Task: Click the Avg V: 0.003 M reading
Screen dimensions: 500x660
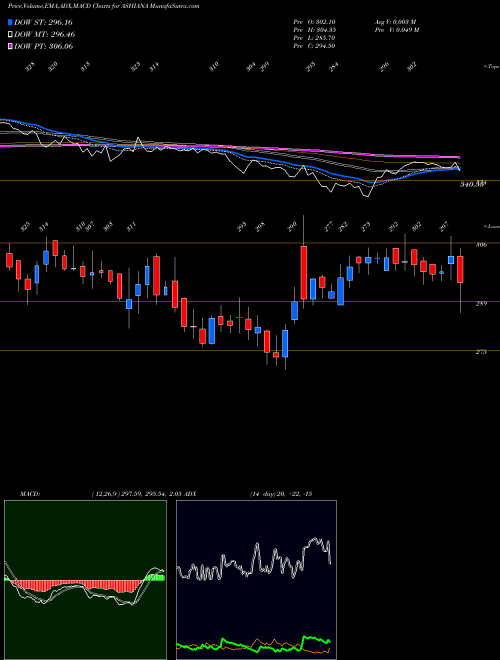Action: pos(395,22)
